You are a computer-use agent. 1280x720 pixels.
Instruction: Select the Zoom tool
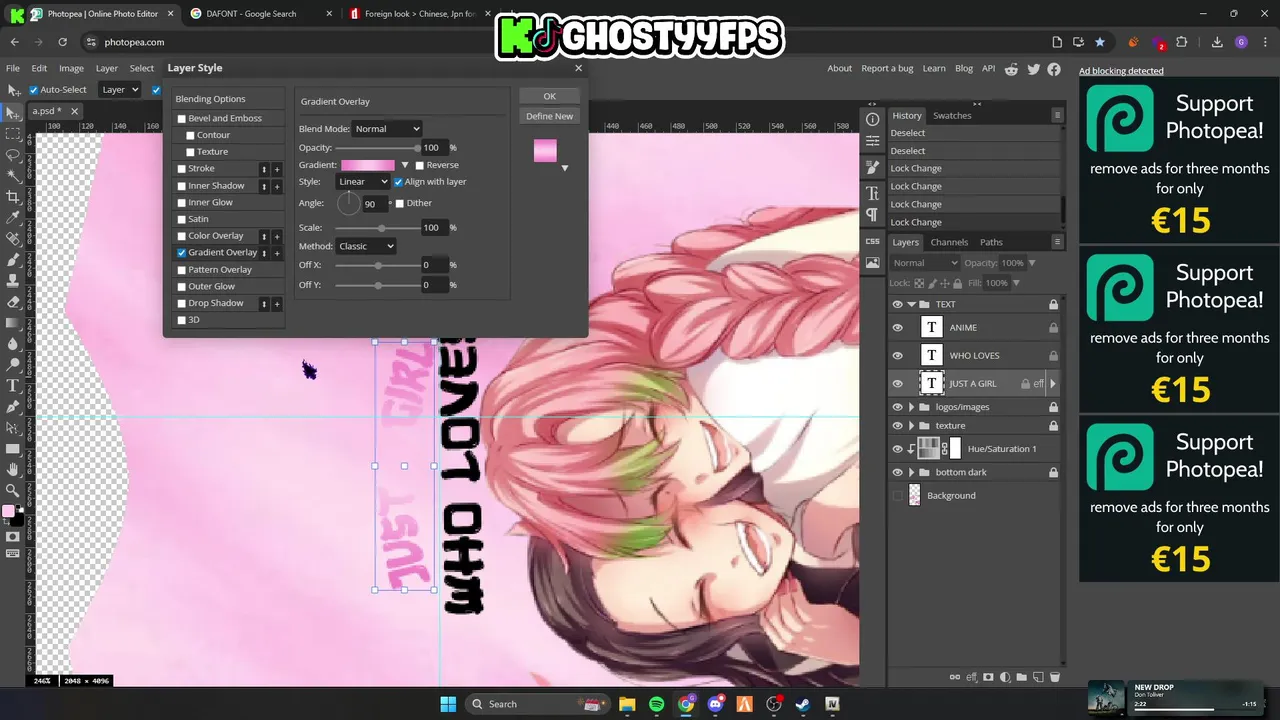point(13,490)
